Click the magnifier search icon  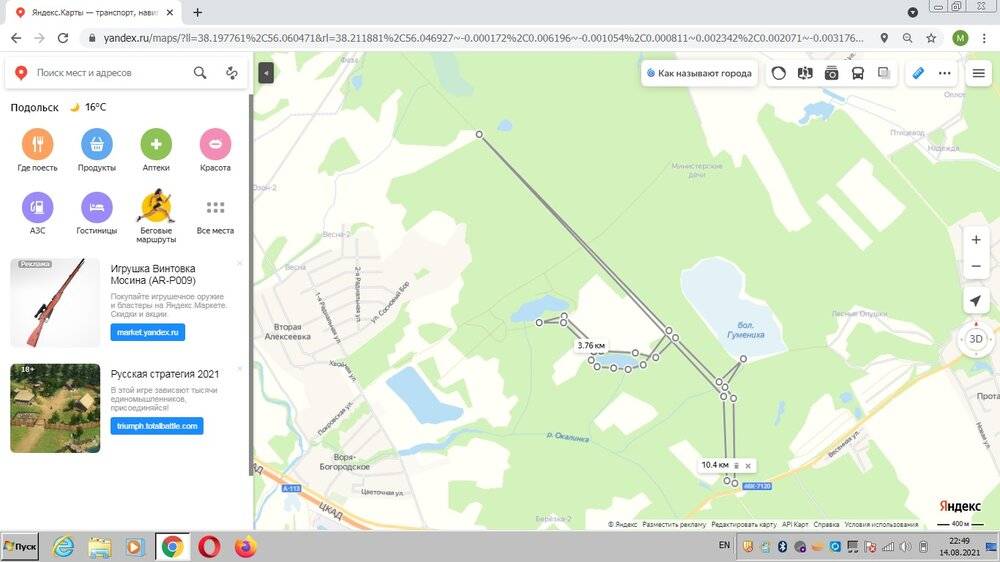click(200, 73)
